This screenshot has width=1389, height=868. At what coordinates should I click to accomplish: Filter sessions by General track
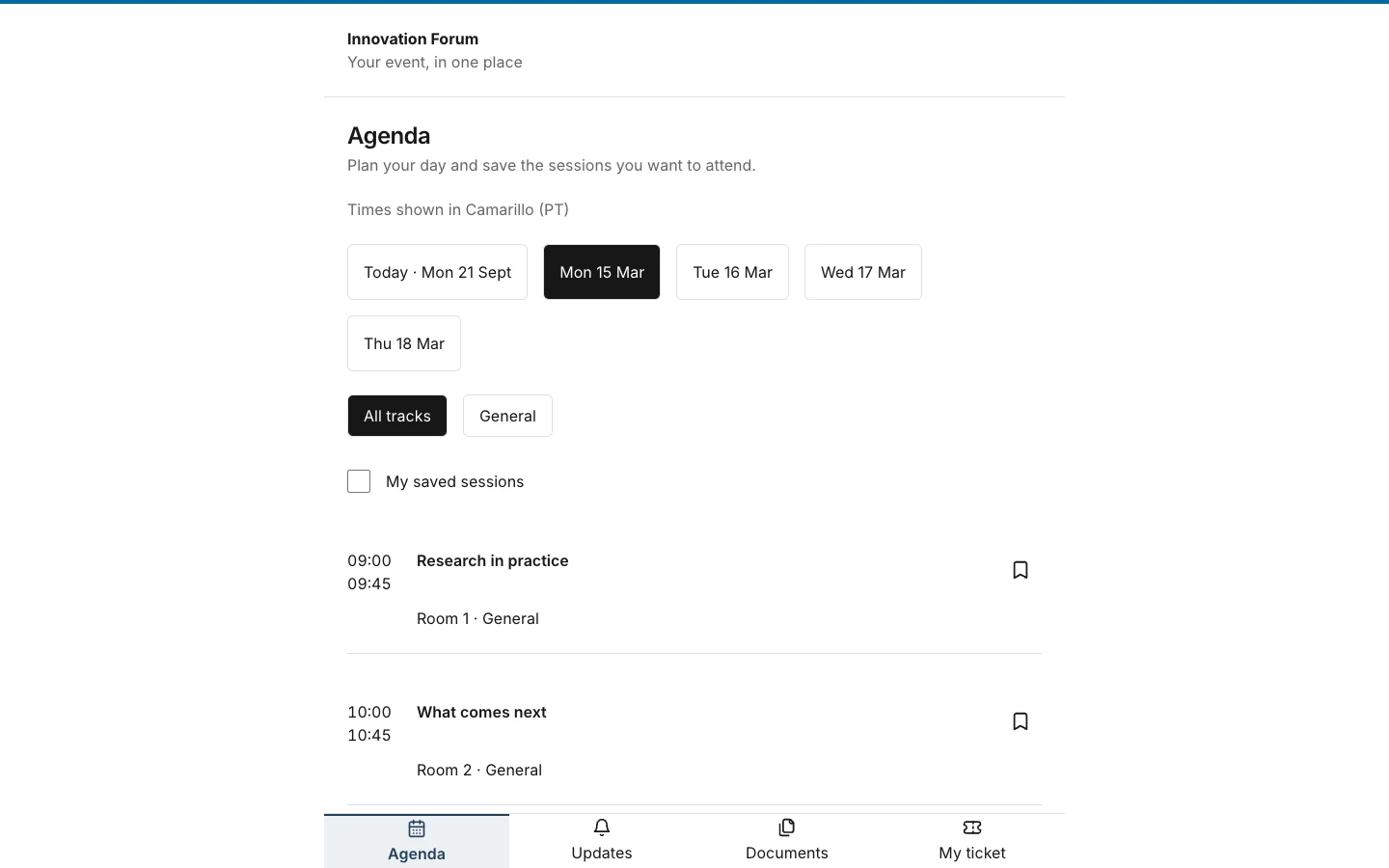point(507,416)
